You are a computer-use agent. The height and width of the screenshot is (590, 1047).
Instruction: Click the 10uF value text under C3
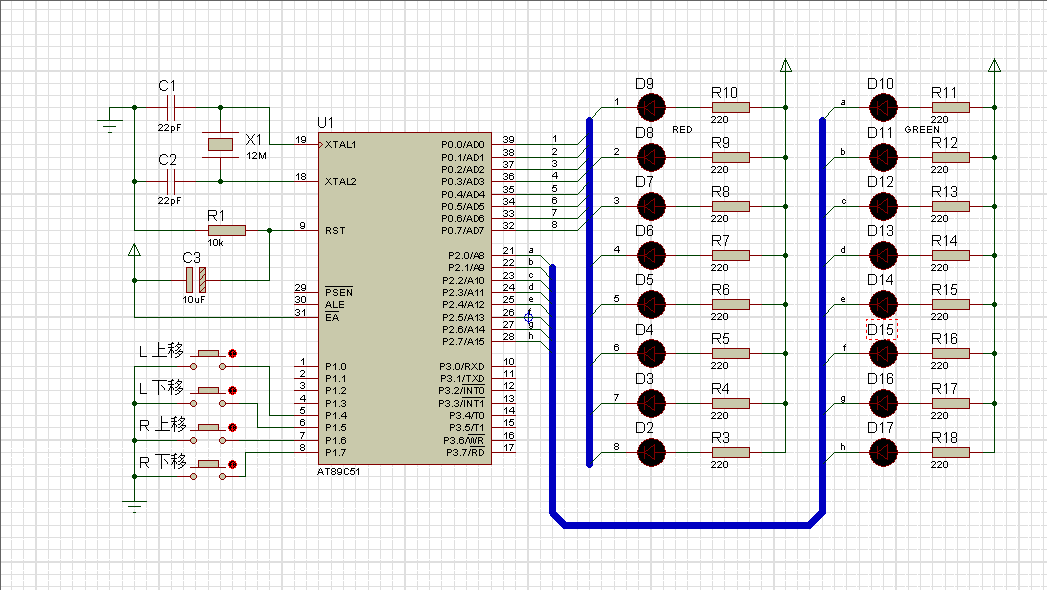[x=194, y=300]
